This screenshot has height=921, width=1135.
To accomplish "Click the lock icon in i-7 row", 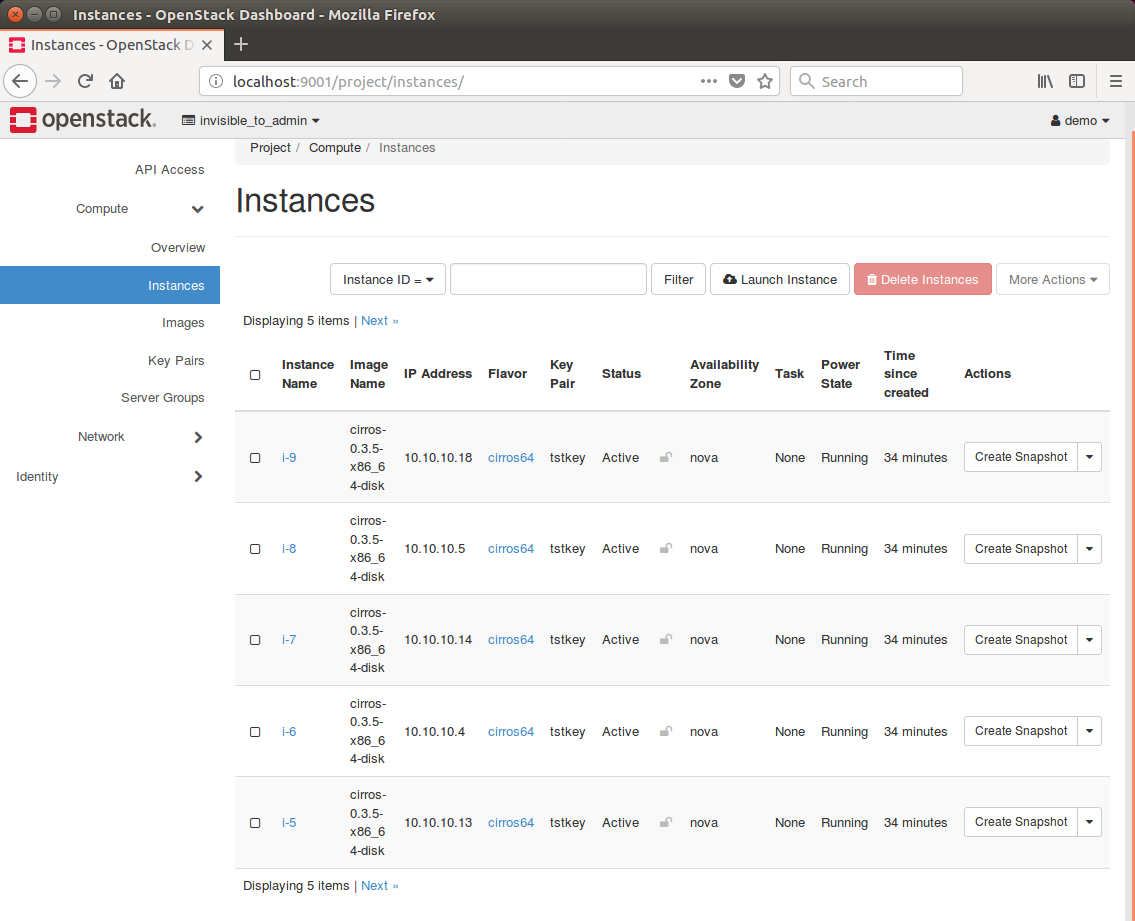I will pyautogui.click(x=666, y=639).
